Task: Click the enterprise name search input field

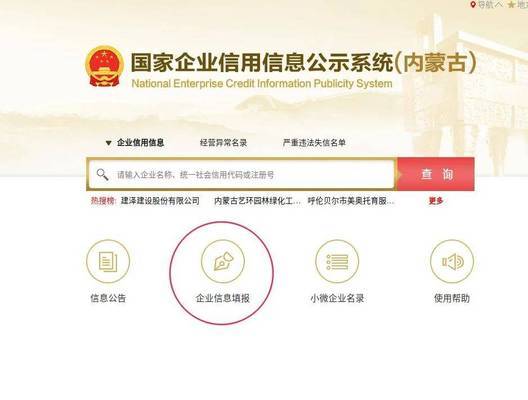Action: (241, 174)
